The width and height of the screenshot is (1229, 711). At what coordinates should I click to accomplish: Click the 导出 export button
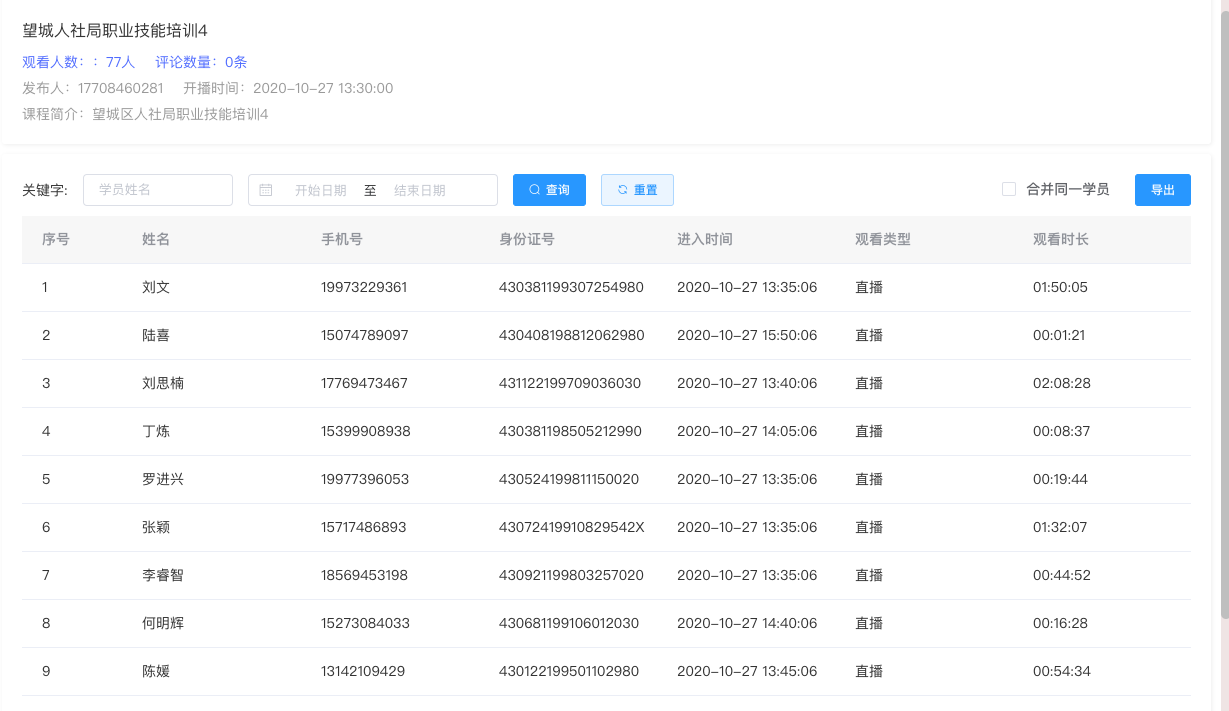pos(1163,190)
